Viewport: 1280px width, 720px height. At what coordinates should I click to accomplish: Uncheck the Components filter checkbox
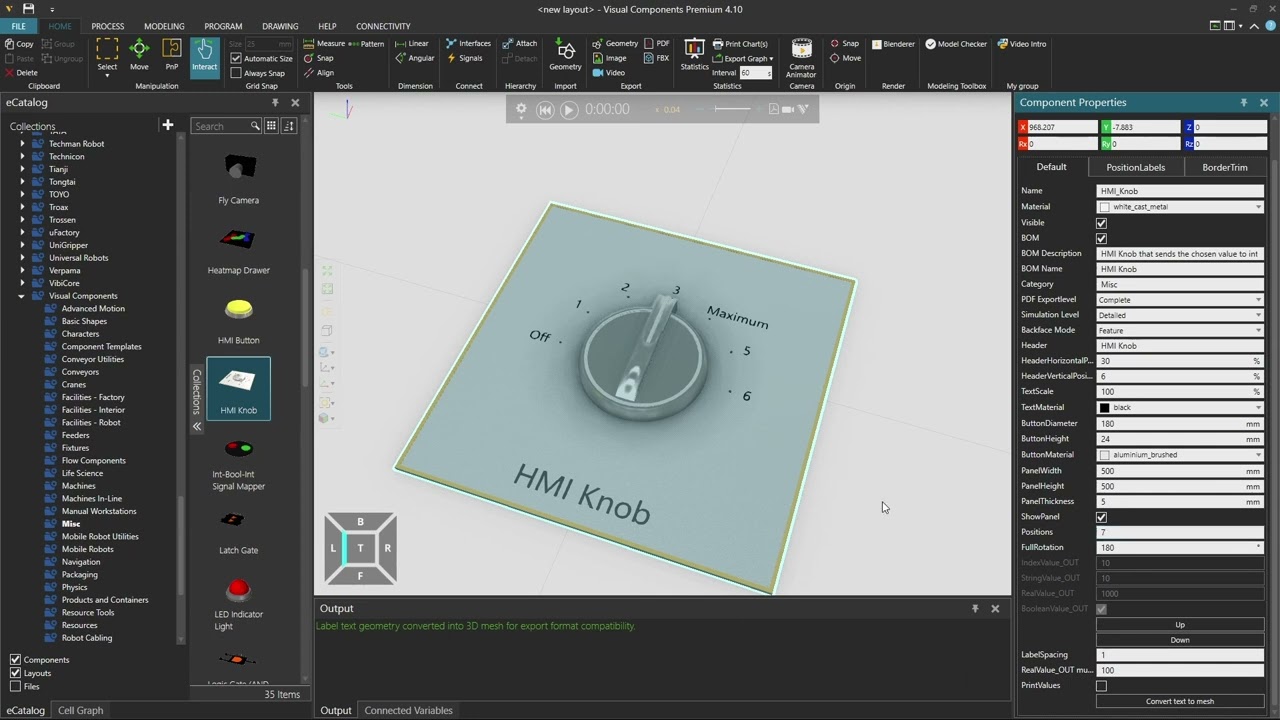pyautogui.click(x=15, y=660)
